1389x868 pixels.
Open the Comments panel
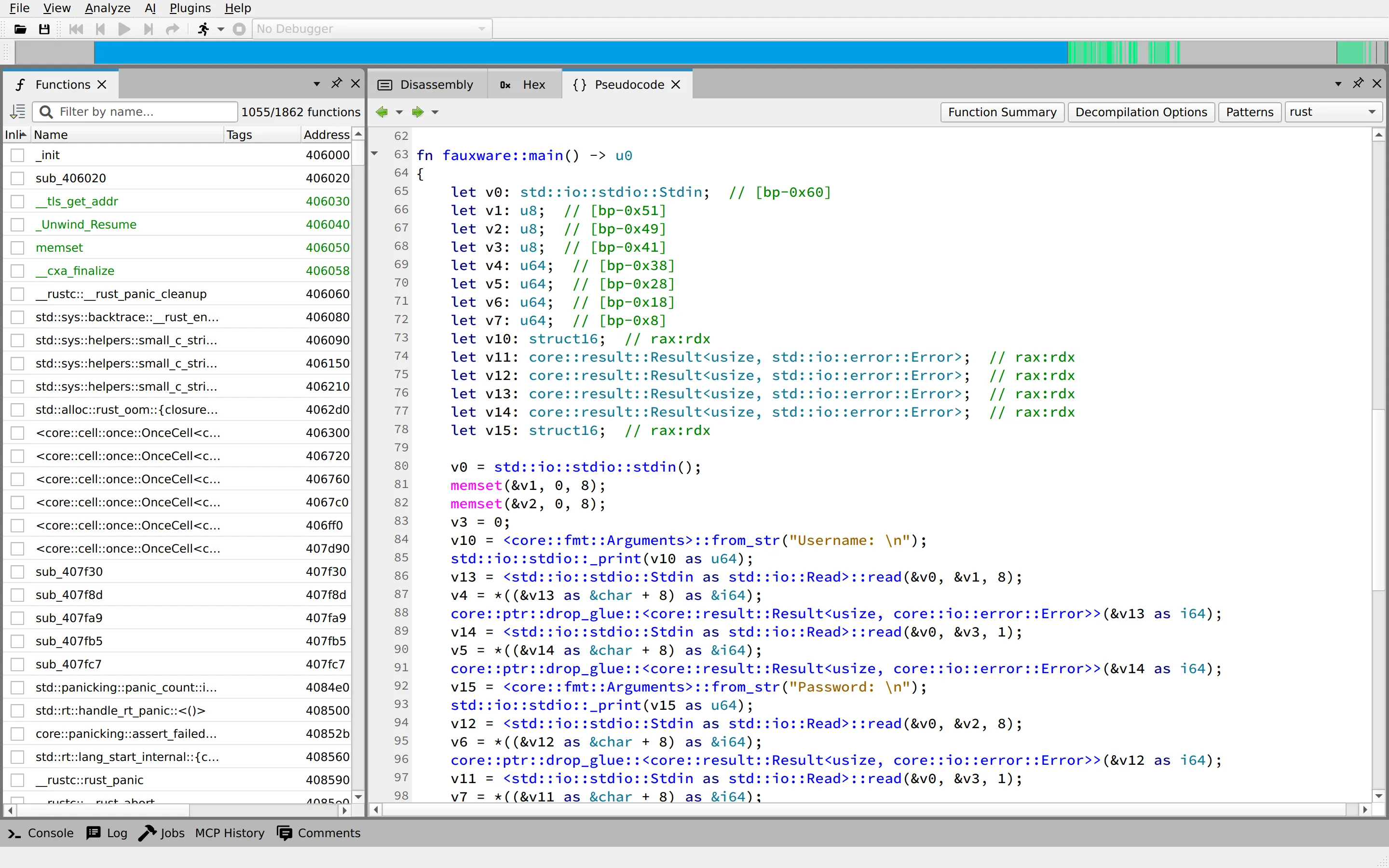coord(318,833)
